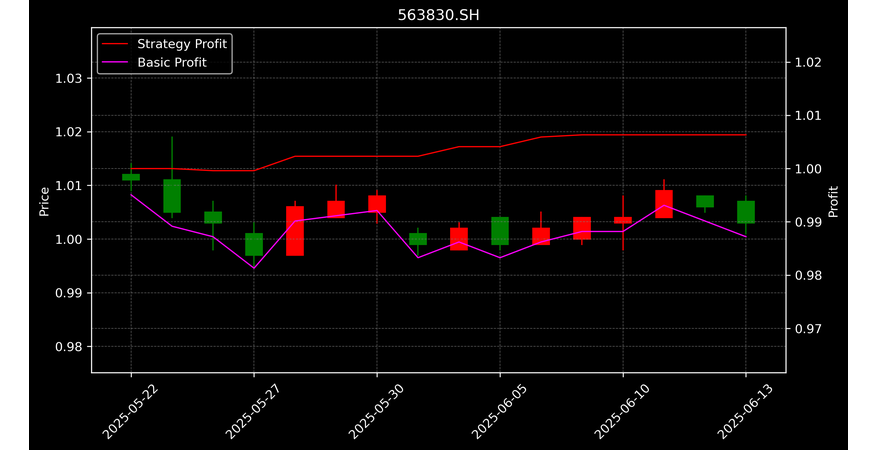
Task: Select the 0.98 tick on Price axis
Action: click(69, 347)
